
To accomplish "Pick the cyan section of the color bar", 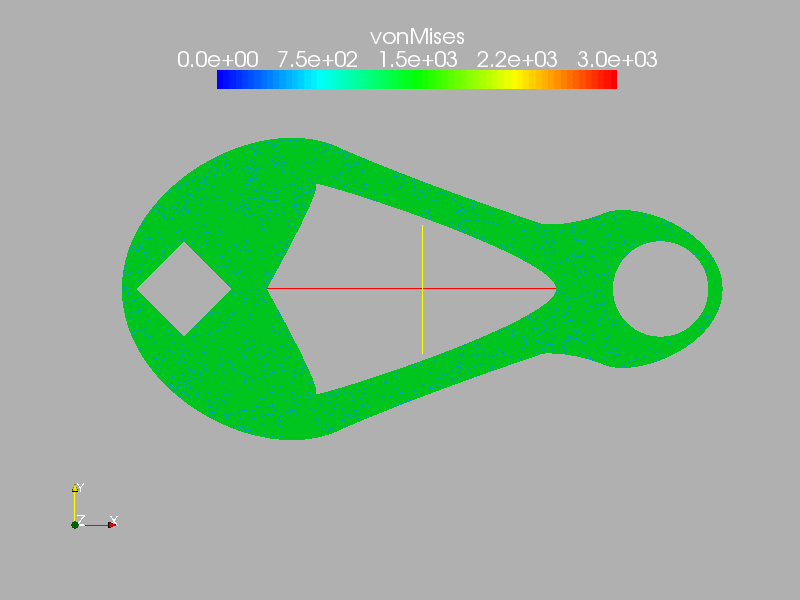I will tap(317, 80).
